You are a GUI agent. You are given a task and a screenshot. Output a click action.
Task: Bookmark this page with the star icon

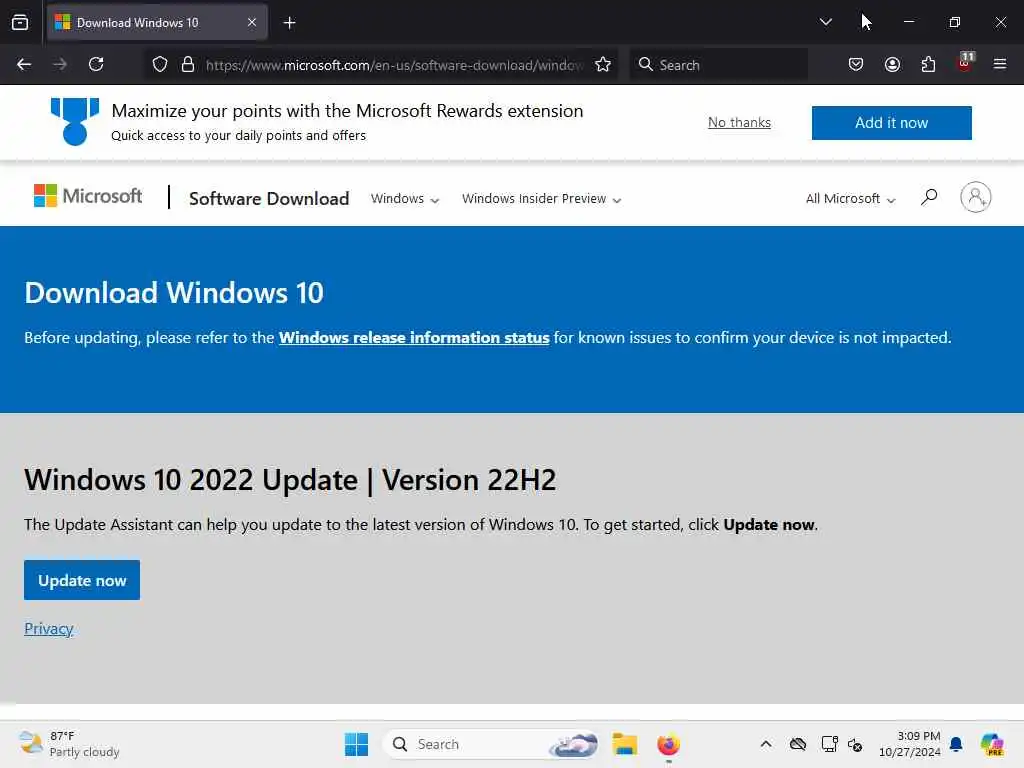603,64
